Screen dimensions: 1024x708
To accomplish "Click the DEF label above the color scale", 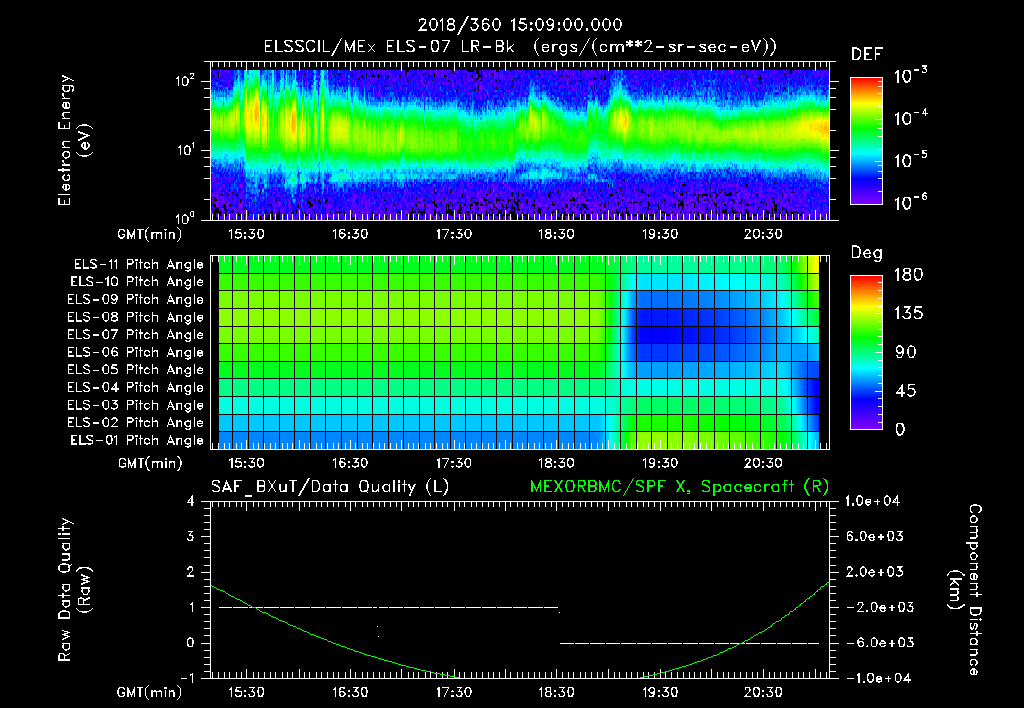I will pos(866,55).
